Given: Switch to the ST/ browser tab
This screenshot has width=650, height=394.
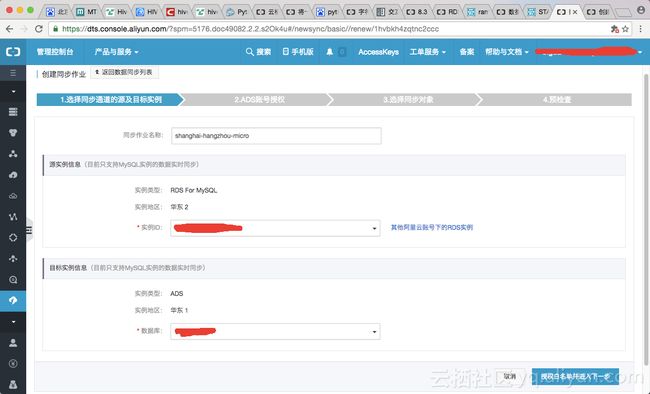Looking at the screenshot, I should click(x=537, y=12).
